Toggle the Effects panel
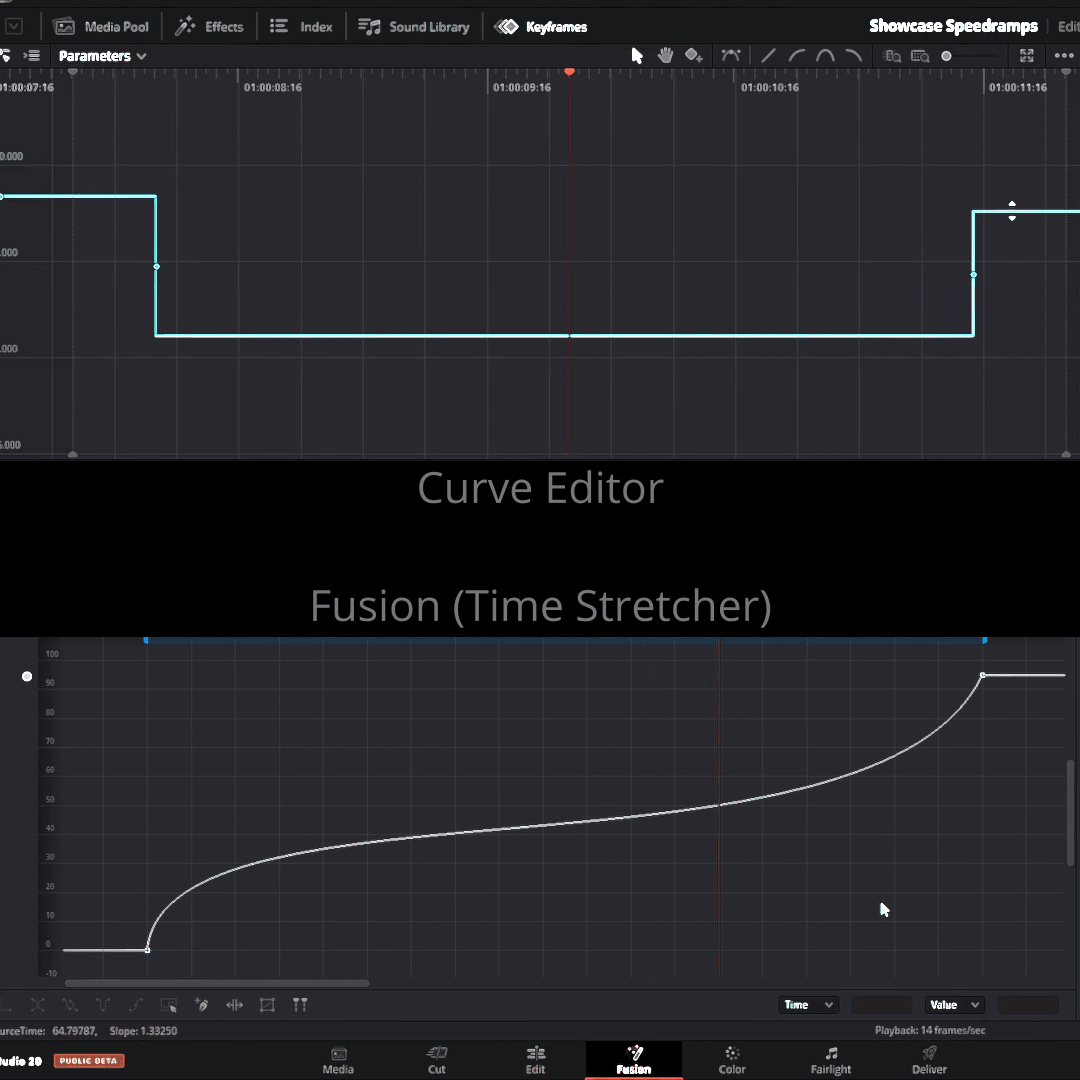Viewport: 1080px width, 1080px height. [209, 27]
